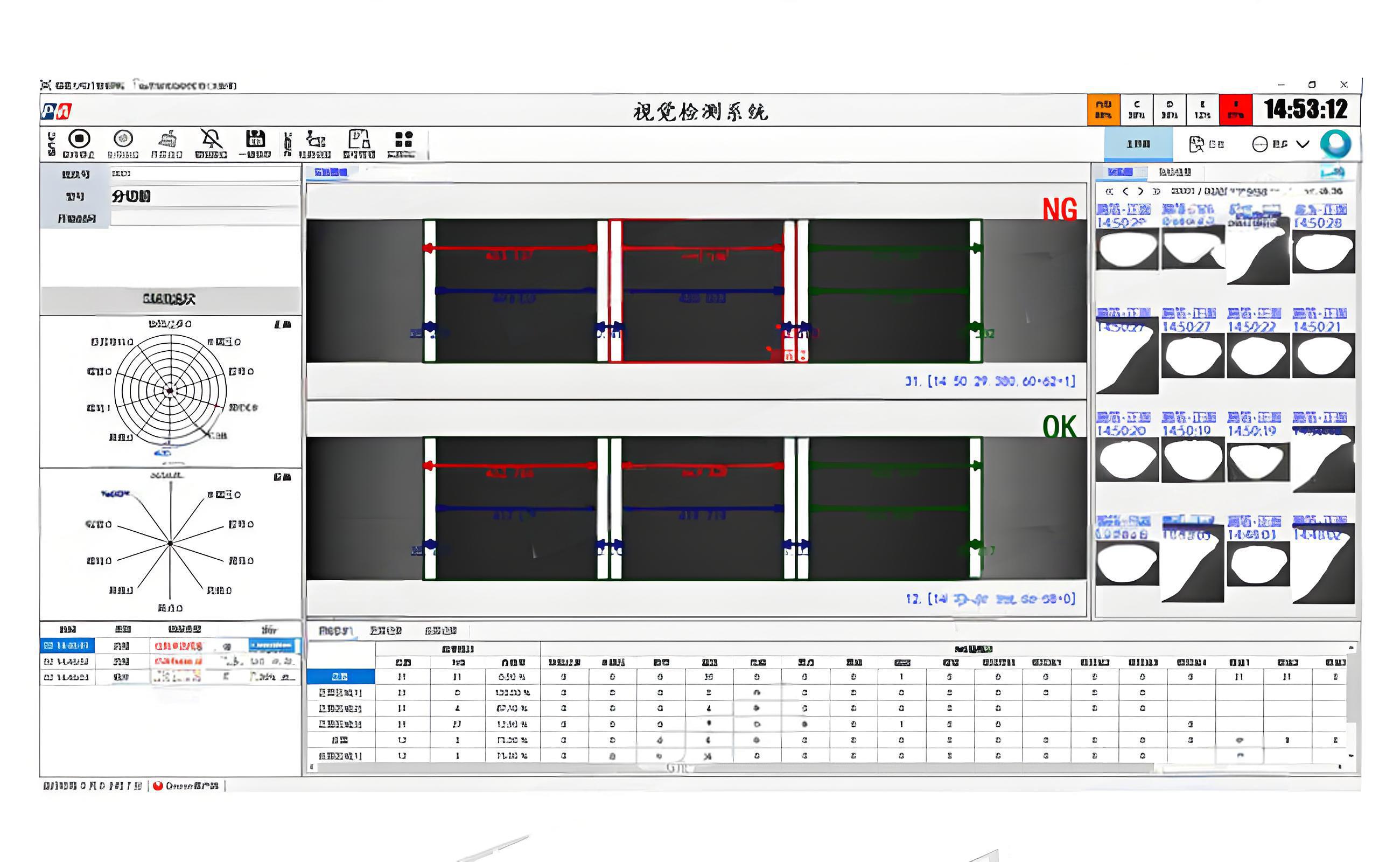This screenshot has height=862, width=1400.
Task: Expand the chevron dropdown beside circle icon
Action: (1303, 144)
